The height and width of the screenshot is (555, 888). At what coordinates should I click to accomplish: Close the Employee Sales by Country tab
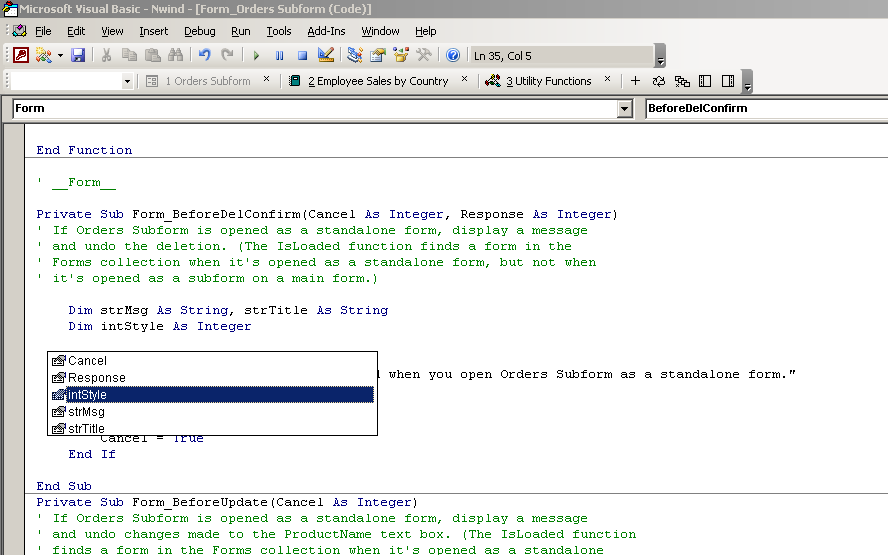click(x=464, y=79)
